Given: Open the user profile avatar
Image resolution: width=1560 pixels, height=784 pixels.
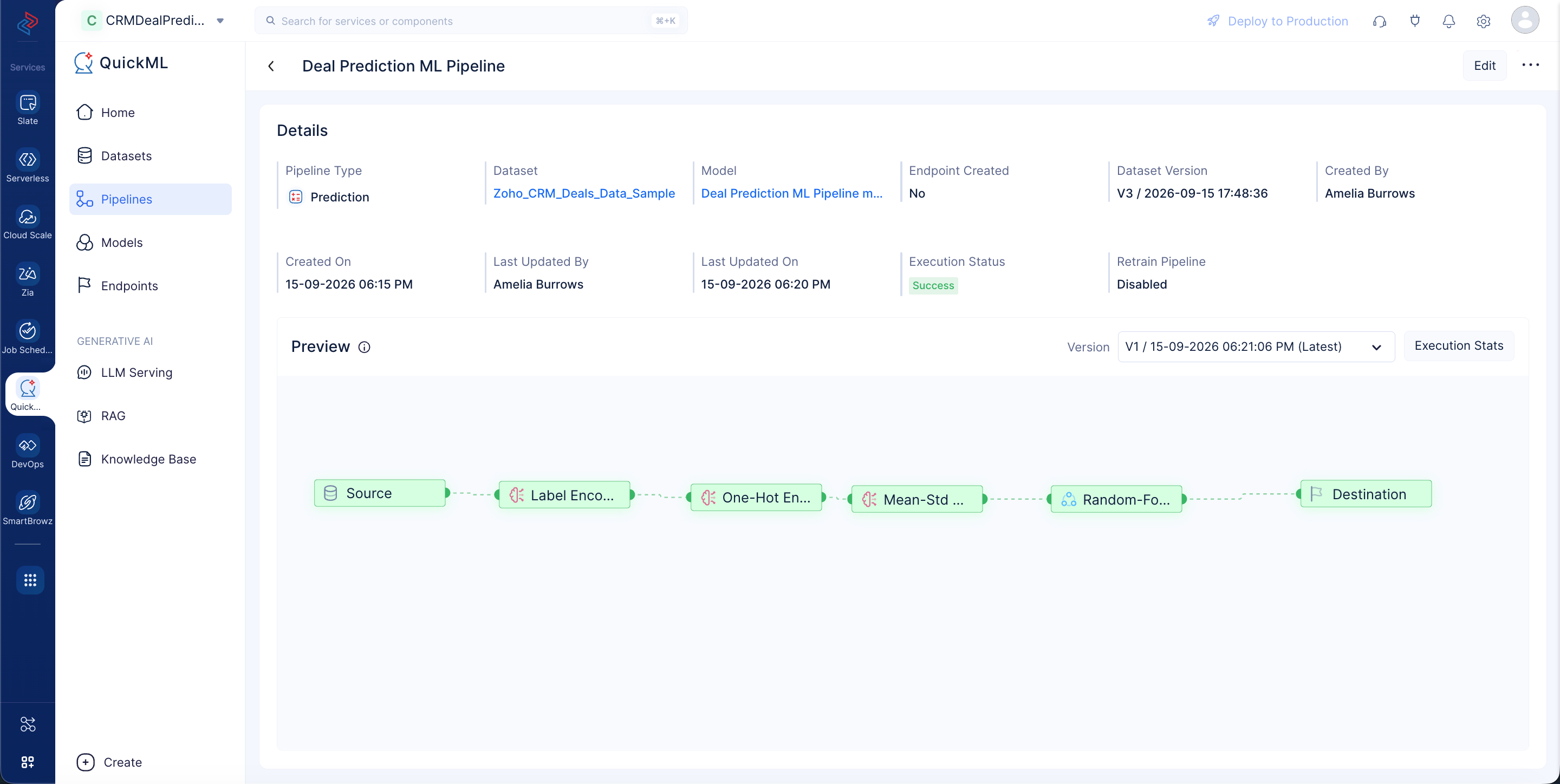Looking at the screenshot, I should click(x=1525, y=20).
